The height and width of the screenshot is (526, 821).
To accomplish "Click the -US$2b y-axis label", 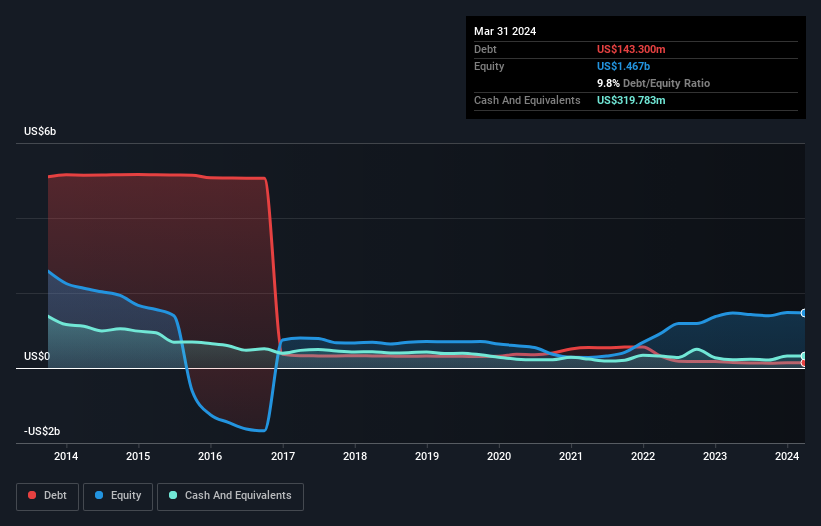I will [x=42, y=431].
